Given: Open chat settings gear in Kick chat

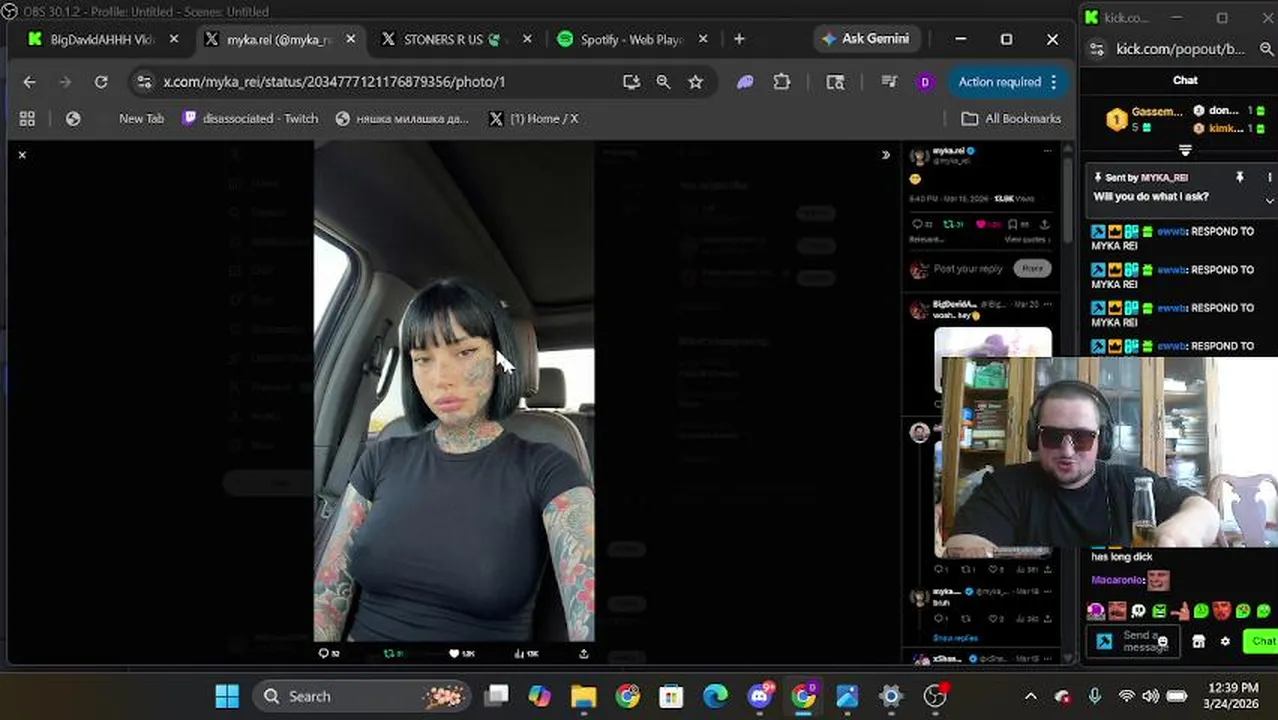Looking at the screenshot, I should (x=1225, y=641).
